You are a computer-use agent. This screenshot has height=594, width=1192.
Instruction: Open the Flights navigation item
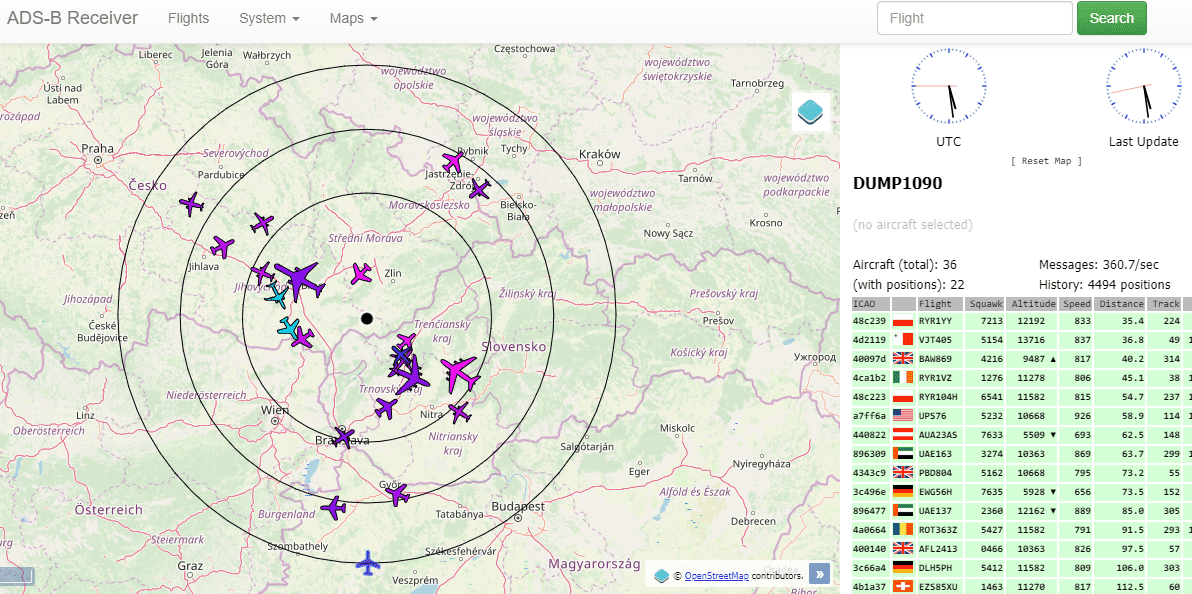(189, 18)
